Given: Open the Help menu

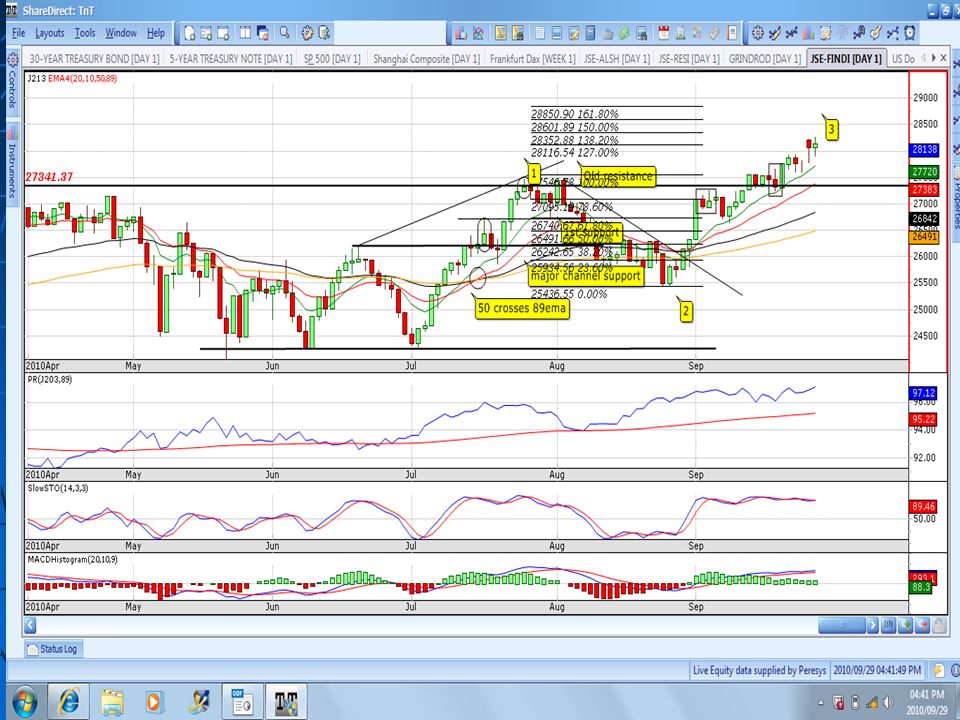Looking at the screenshot, I should tap(156, 33).
